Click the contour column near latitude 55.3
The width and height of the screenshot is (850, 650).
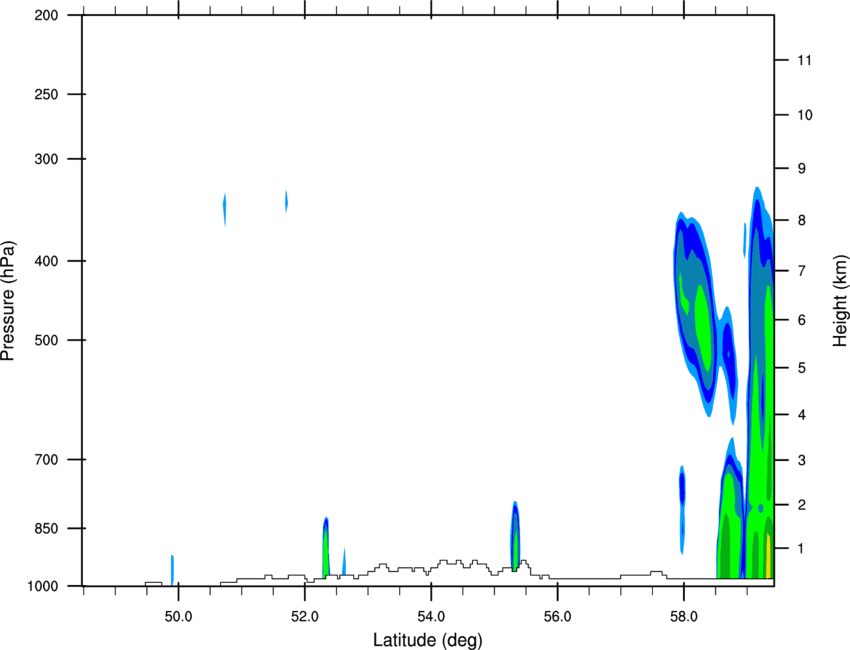click(515, 536)
